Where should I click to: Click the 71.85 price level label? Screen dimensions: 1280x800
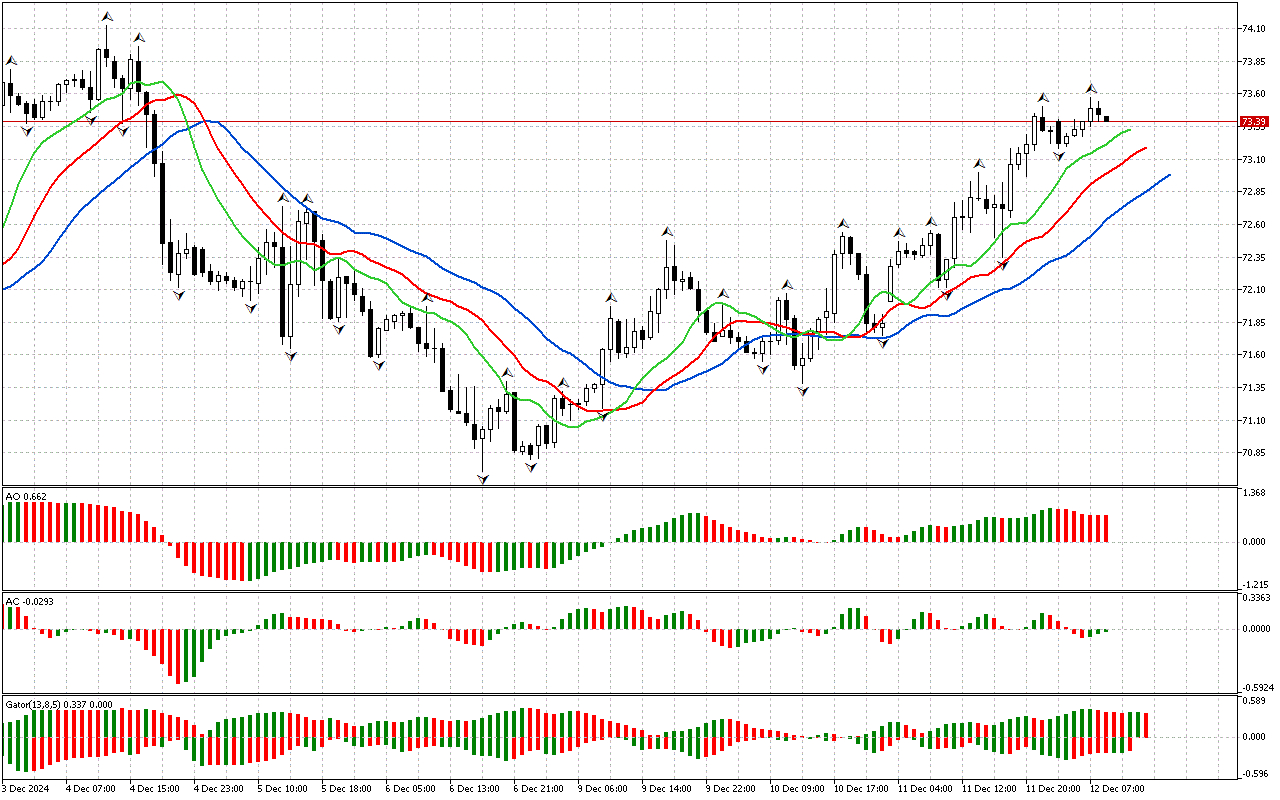click(1253, 323)
